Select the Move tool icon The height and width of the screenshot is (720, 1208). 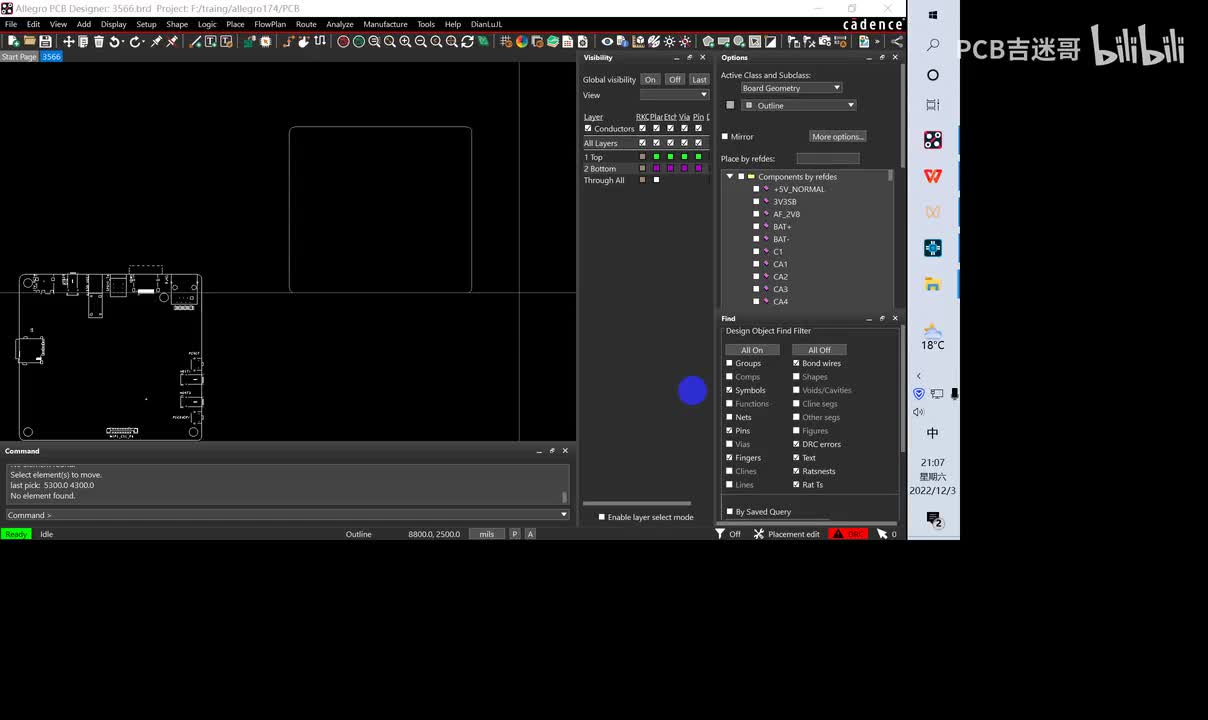68,41
